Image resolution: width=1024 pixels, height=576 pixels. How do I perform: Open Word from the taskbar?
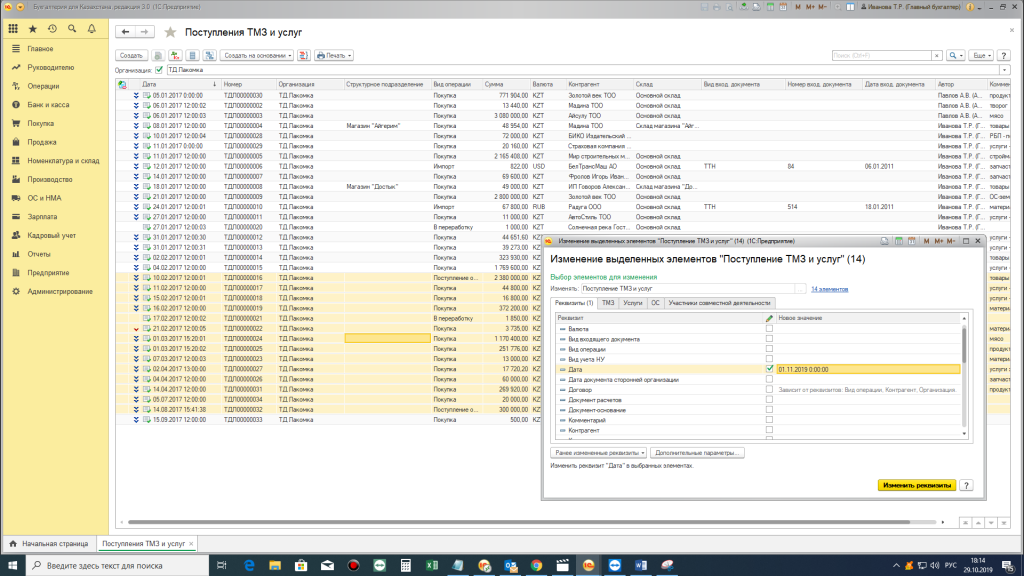click(x=641, y=565)
